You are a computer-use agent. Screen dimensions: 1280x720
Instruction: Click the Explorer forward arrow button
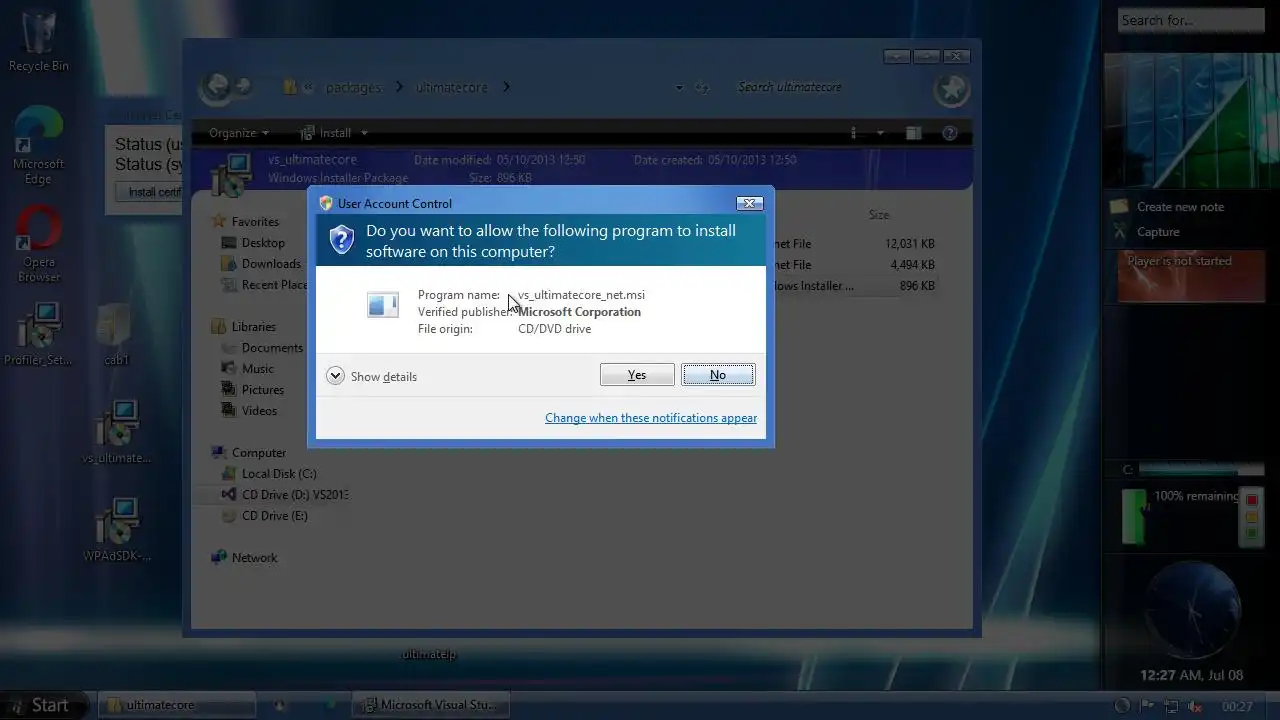[x=242, y=87]
